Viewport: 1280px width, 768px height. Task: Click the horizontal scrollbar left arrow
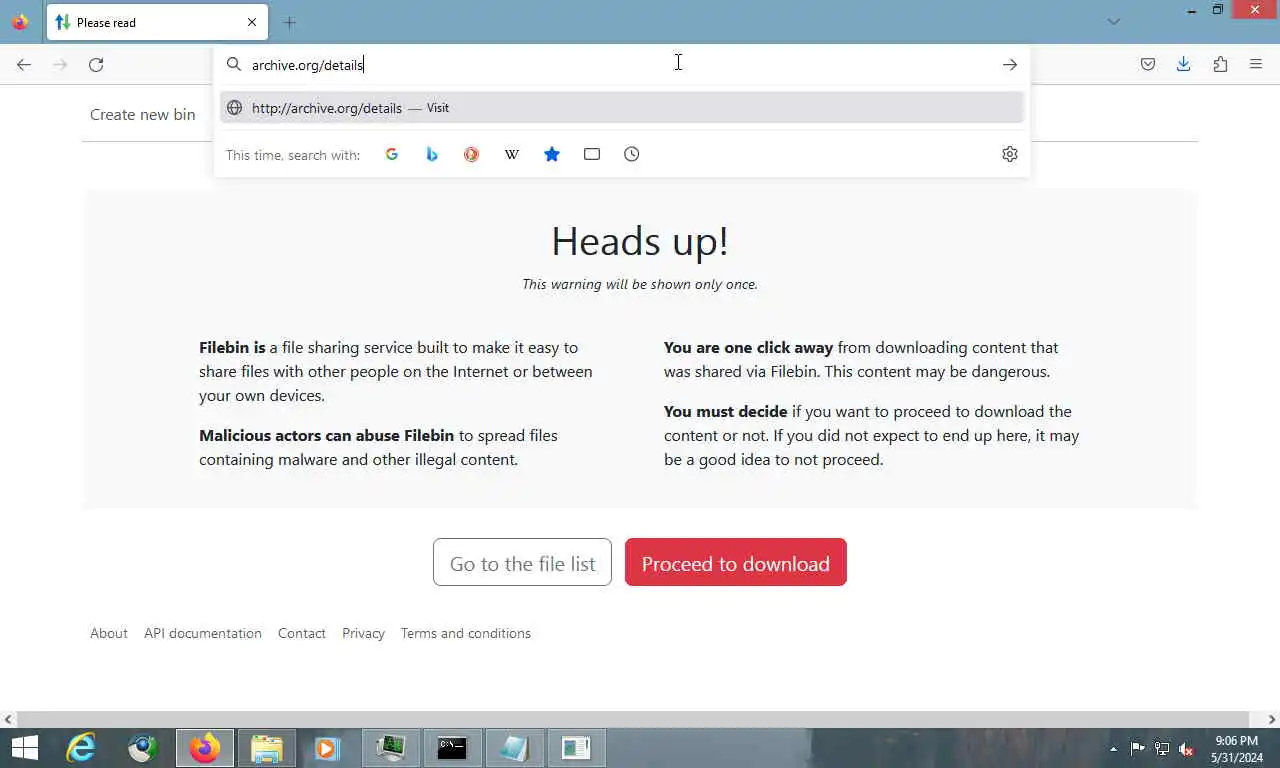(8, 719)
